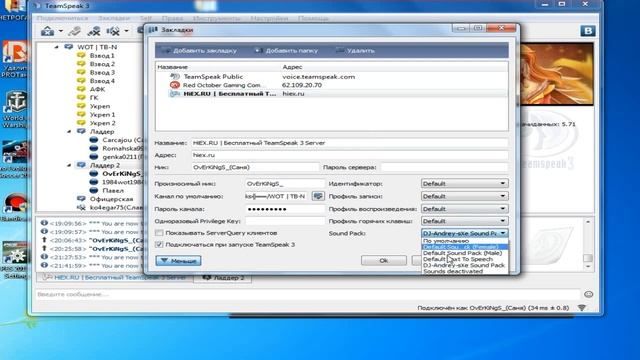Open the emoticon picker icon beside chat input
The image size is (640, 360).
[588, 294]
